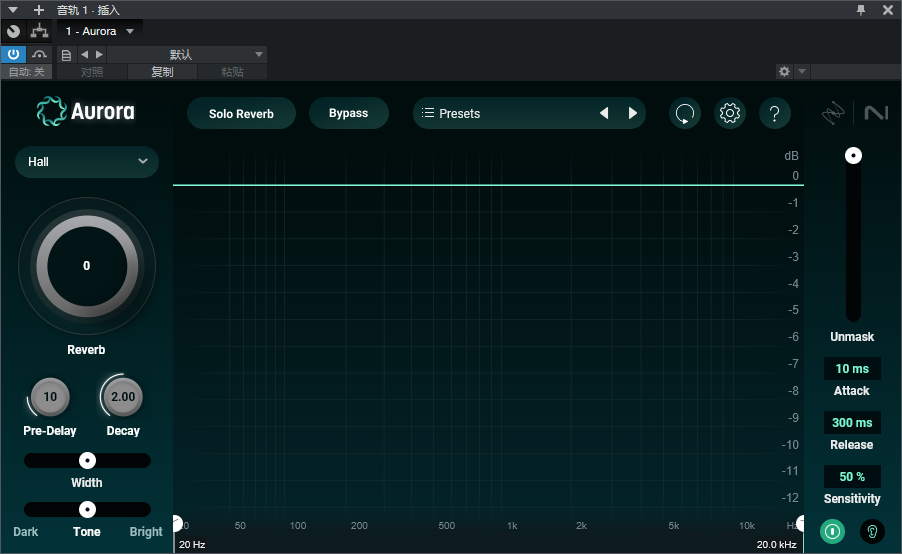Click the Release 300 ms field

point(852,423)
